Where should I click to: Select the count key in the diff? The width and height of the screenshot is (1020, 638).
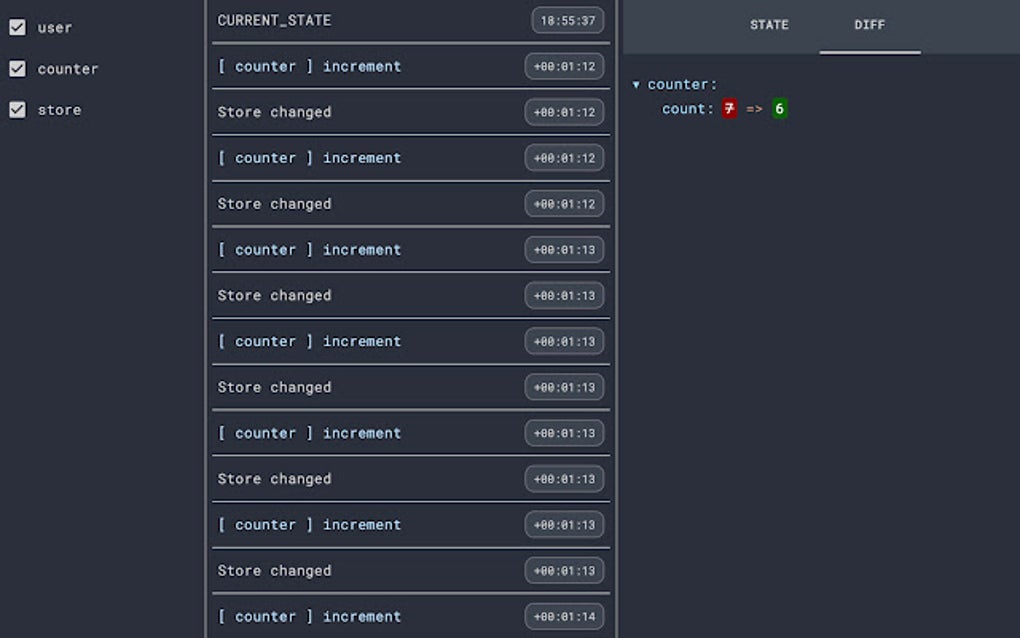click(688, 109)
